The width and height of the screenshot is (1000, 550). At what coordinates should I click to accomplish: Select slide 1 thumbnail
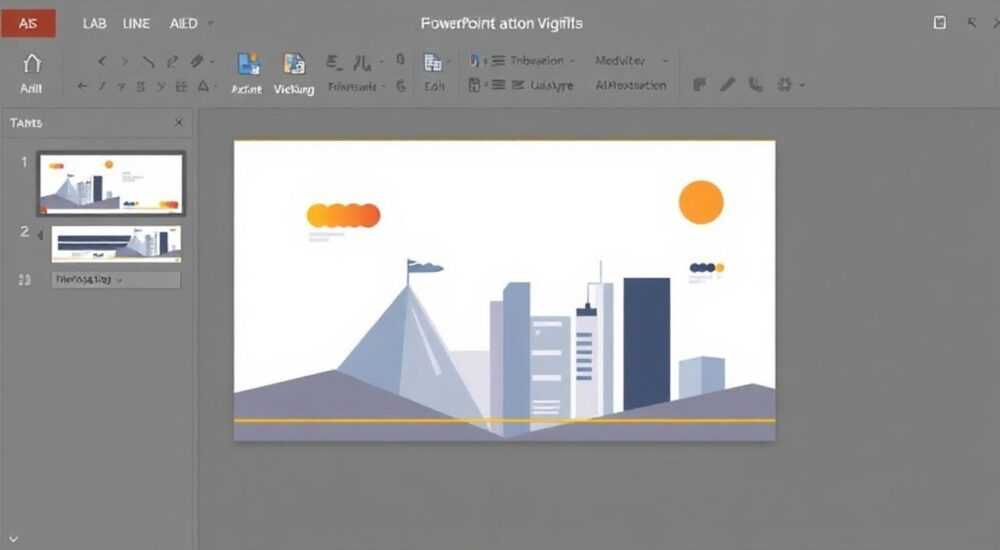pos(111,184)
